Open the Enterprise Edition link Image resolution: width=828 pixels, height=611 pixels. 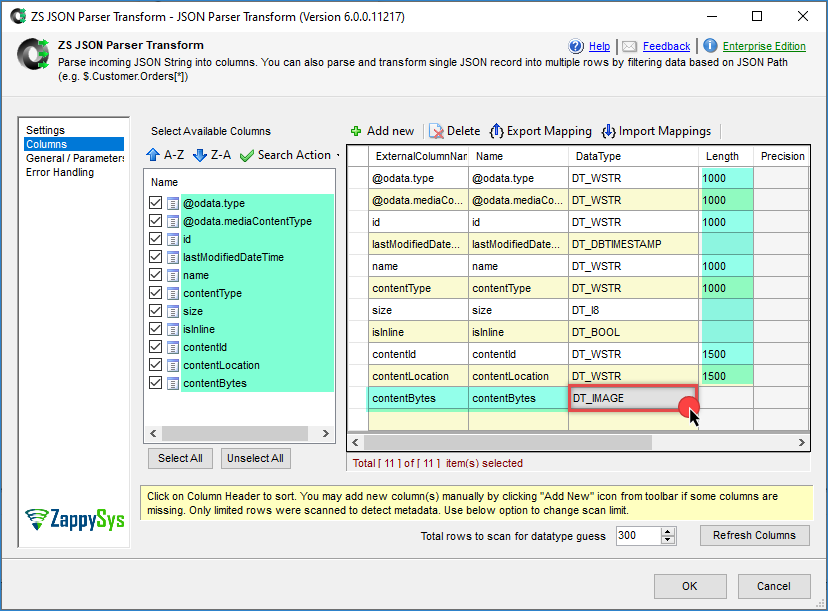pyautogui.click(x=764, y=46)
